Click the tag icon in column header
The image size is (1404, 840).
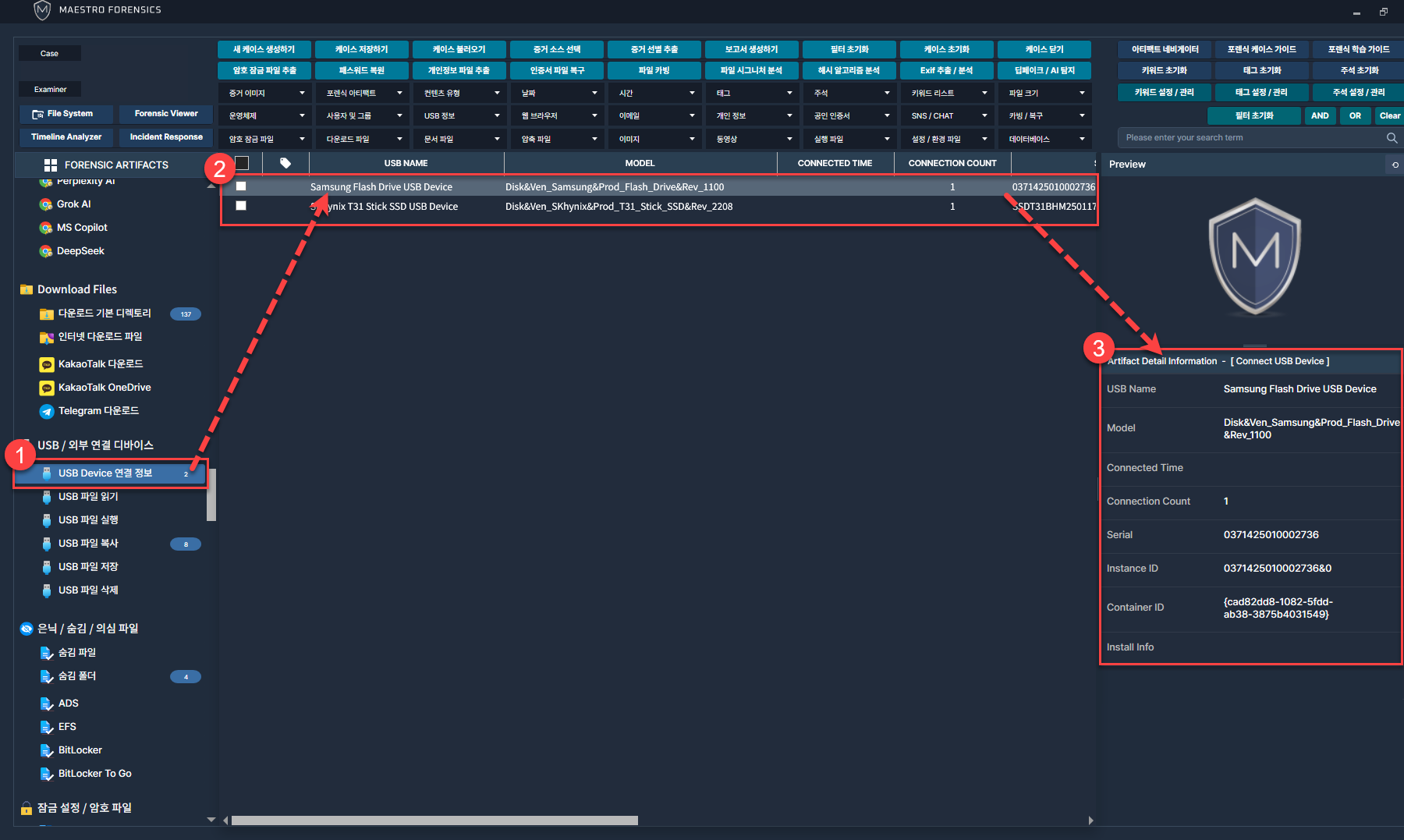285,163
